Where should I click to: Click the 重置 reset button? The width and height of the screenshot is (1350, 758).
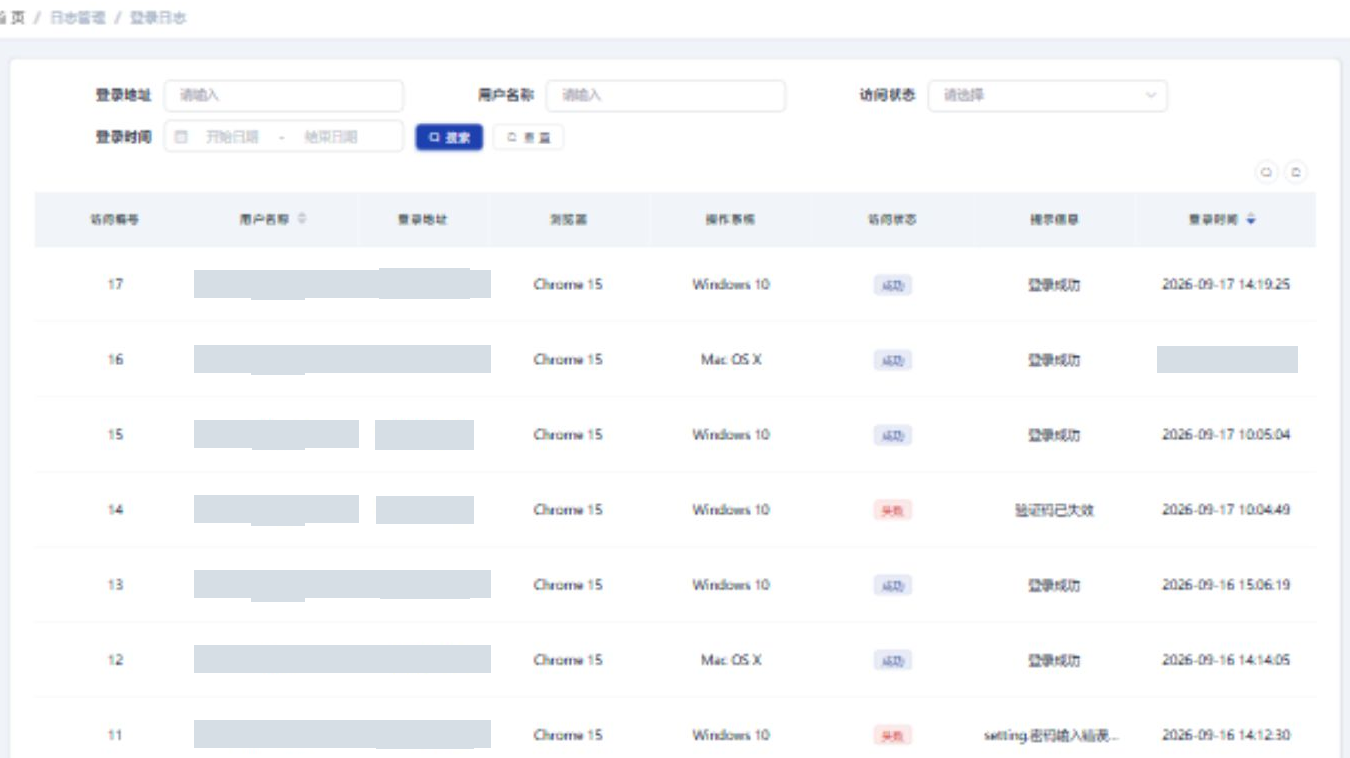528,137
